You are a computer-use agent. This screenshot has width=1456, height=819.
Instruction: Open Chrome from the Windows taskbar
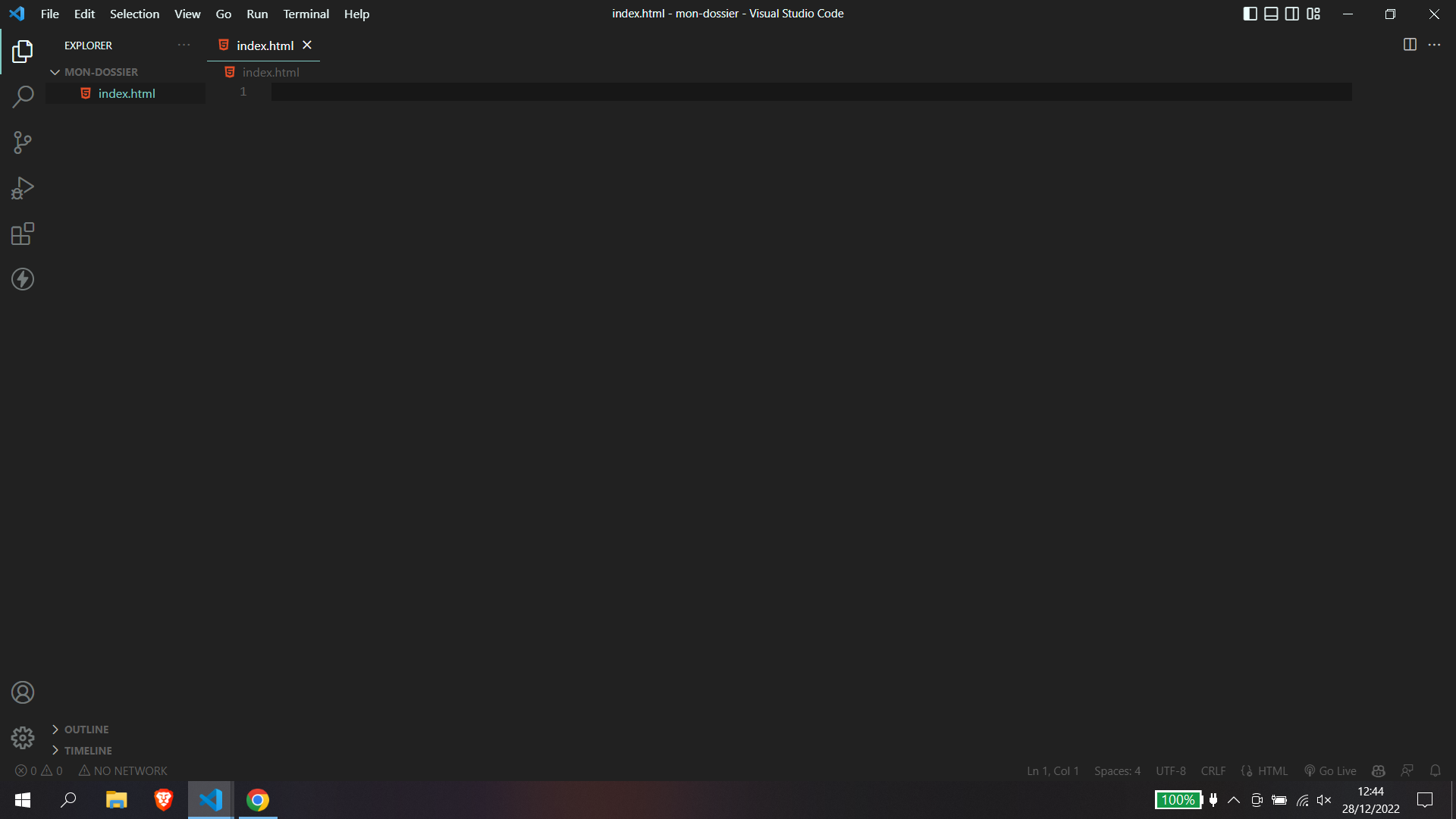(258, 800)
